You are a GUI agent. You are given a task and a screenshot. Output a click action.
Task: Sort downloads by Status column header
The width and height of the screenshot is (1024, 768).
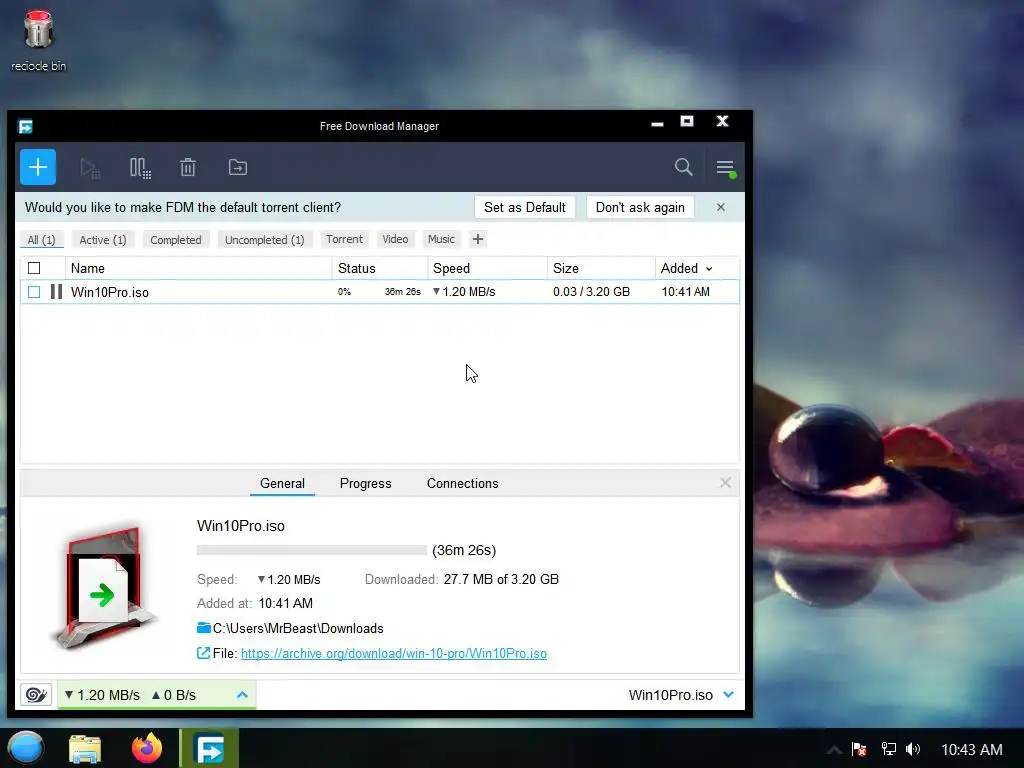380,268
